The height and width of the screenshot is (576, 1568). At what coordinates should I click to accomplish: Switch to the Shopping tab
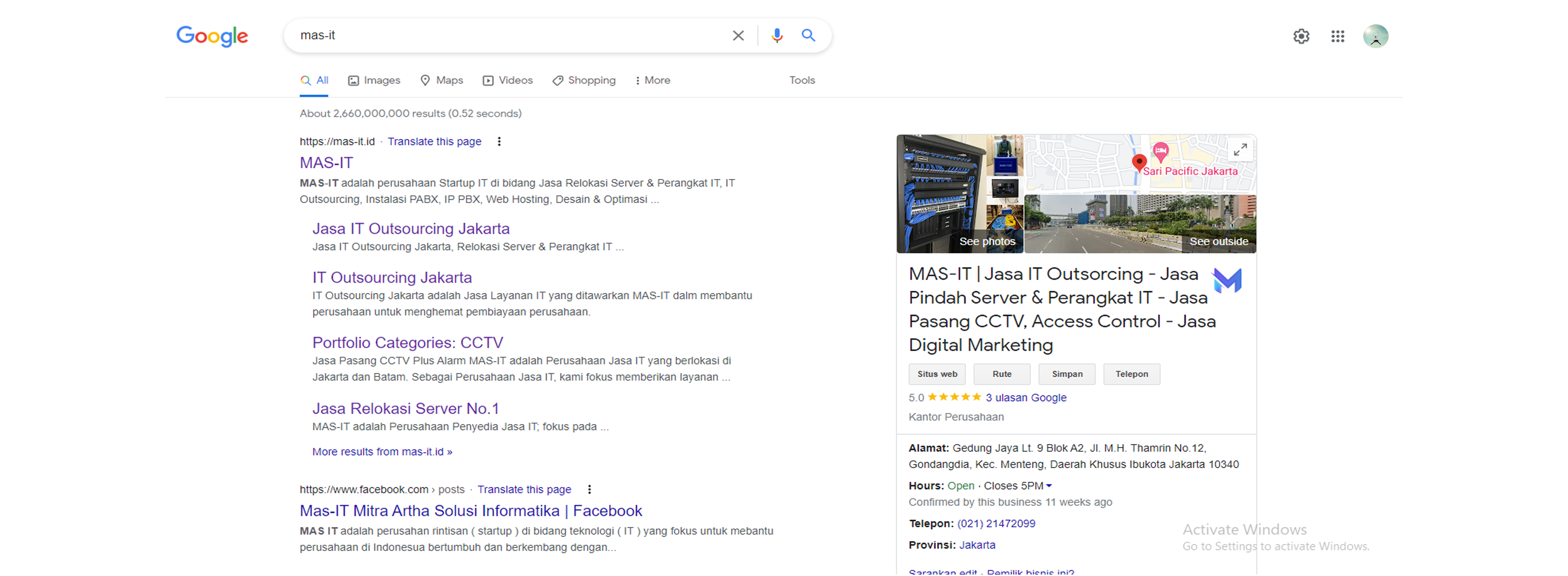point(585,80)
